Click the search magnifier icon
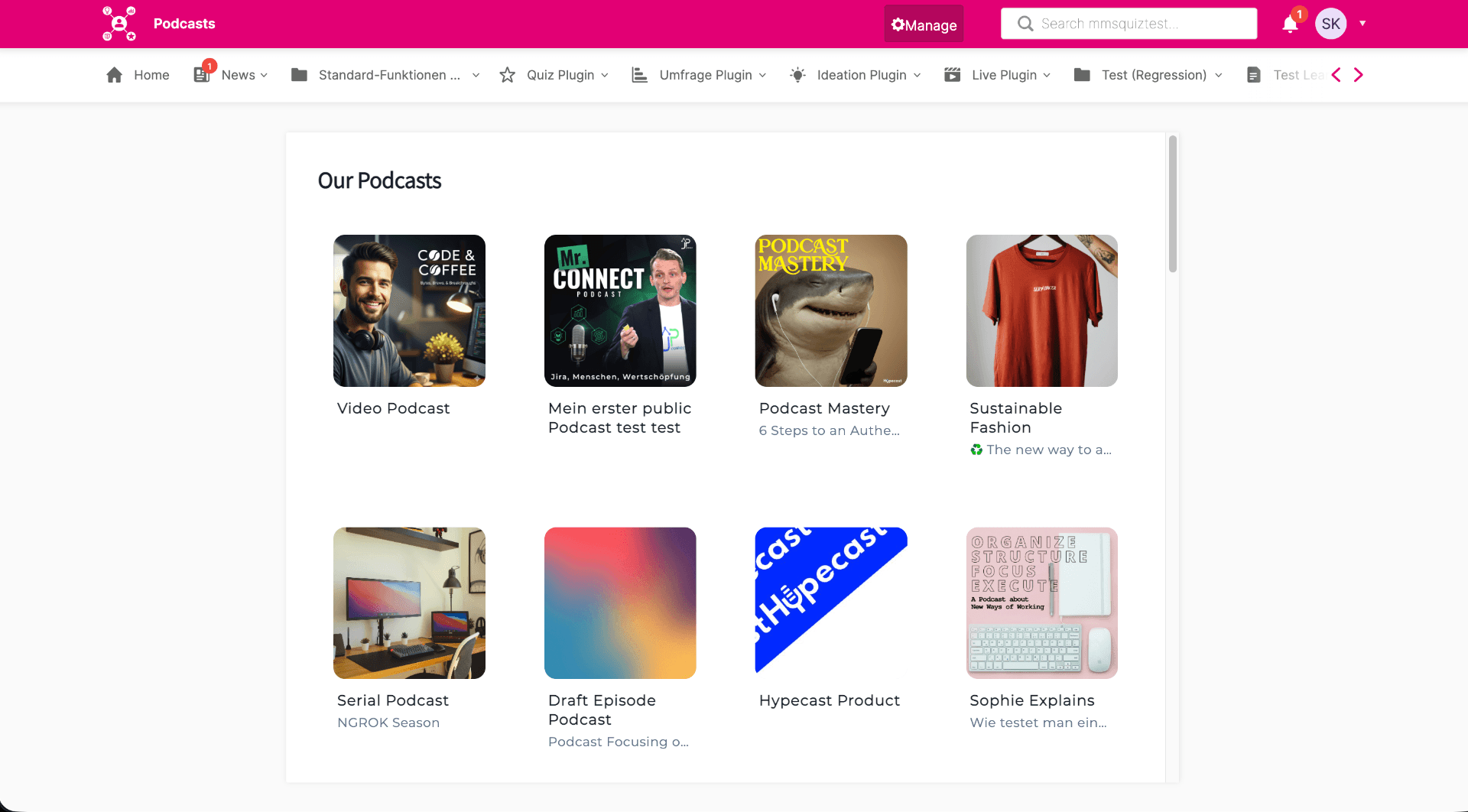The width and height of the screenshot is (1468, 812). (1025, 24)
